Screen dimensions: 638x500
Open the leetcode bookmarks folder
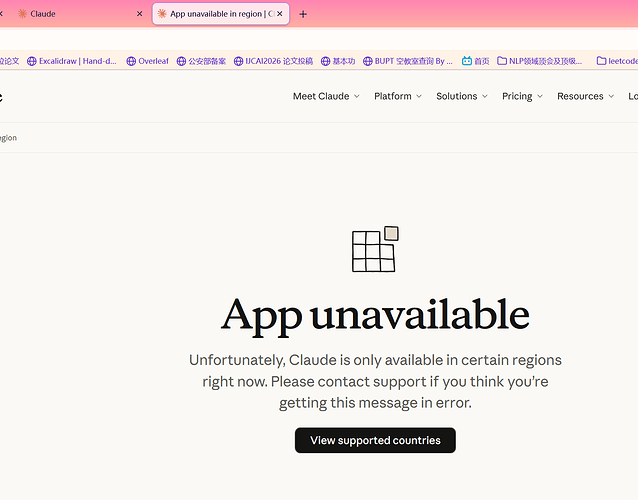click(617, 61)
